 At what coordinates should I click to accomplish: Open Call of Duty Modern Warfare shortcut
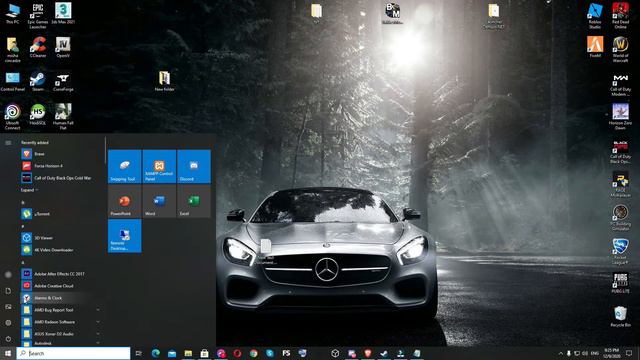[620, 85]
